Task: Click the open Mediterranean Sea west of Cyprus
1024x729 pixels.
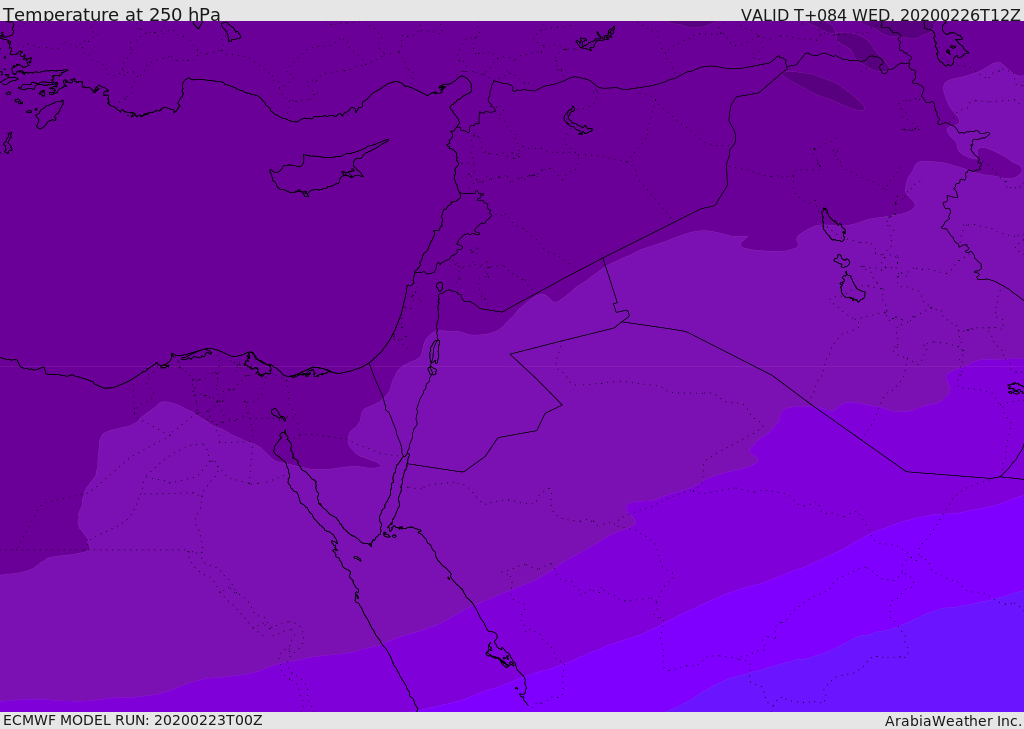Action: [x=150, y=220]
